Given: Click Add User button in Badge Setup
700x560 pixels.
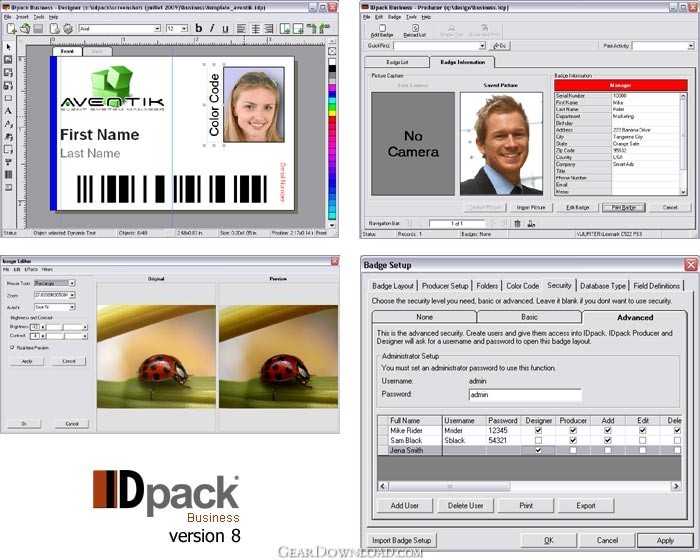Looking at the screenshot, I should [404, 506].
